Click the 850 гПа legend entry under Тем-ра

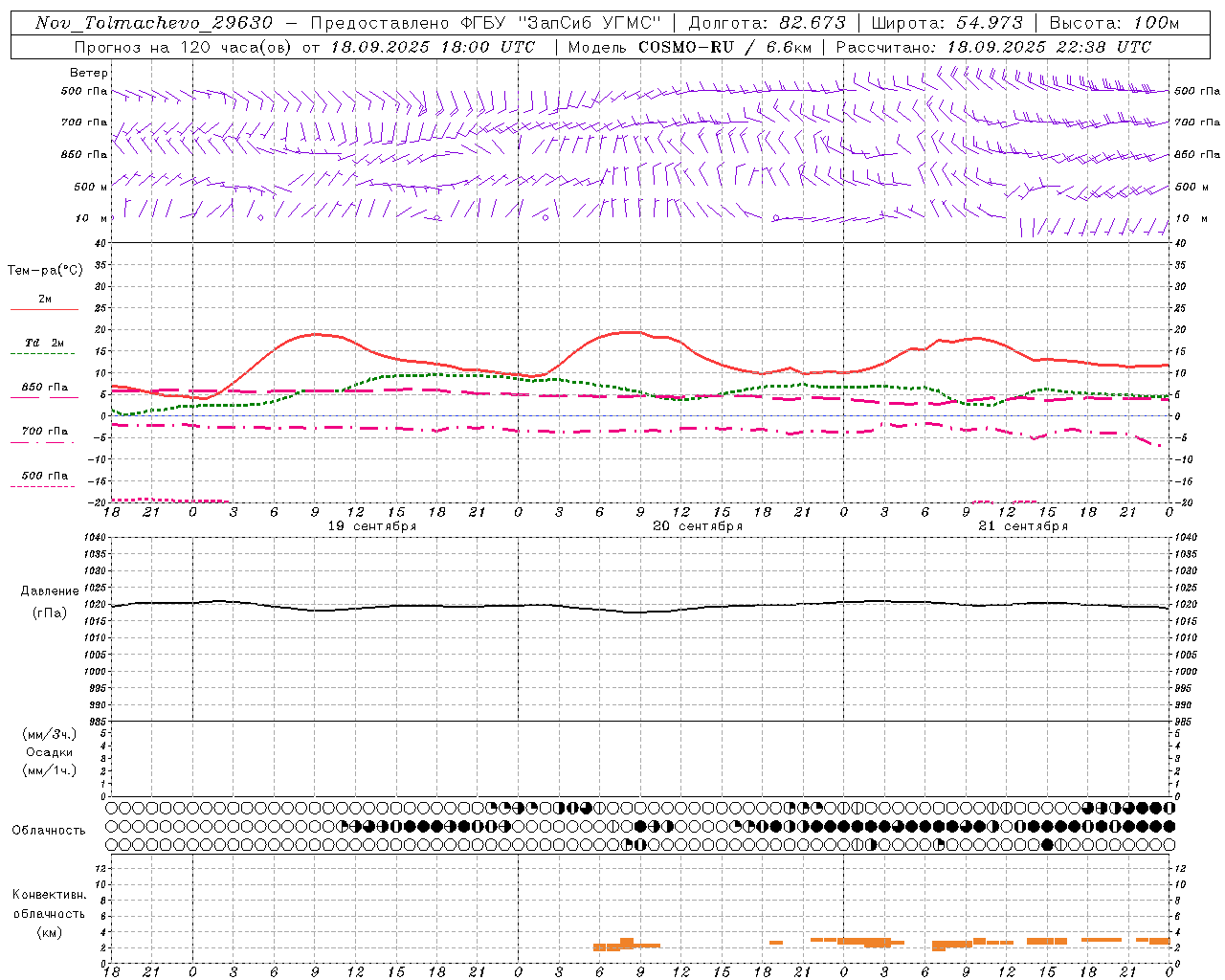(x=45, y=388)
